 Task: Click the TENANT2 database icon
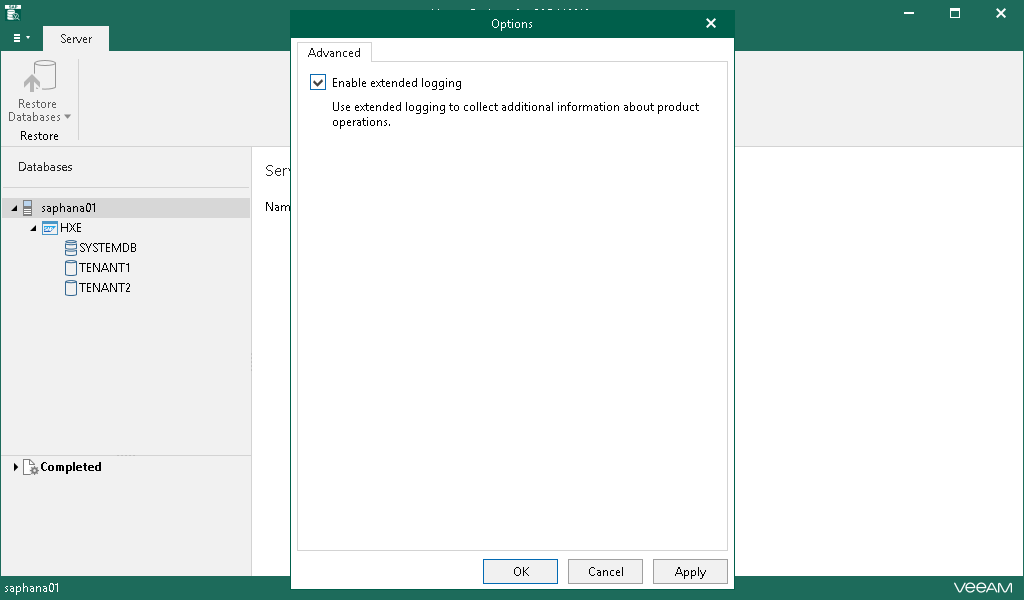point(70,288)
